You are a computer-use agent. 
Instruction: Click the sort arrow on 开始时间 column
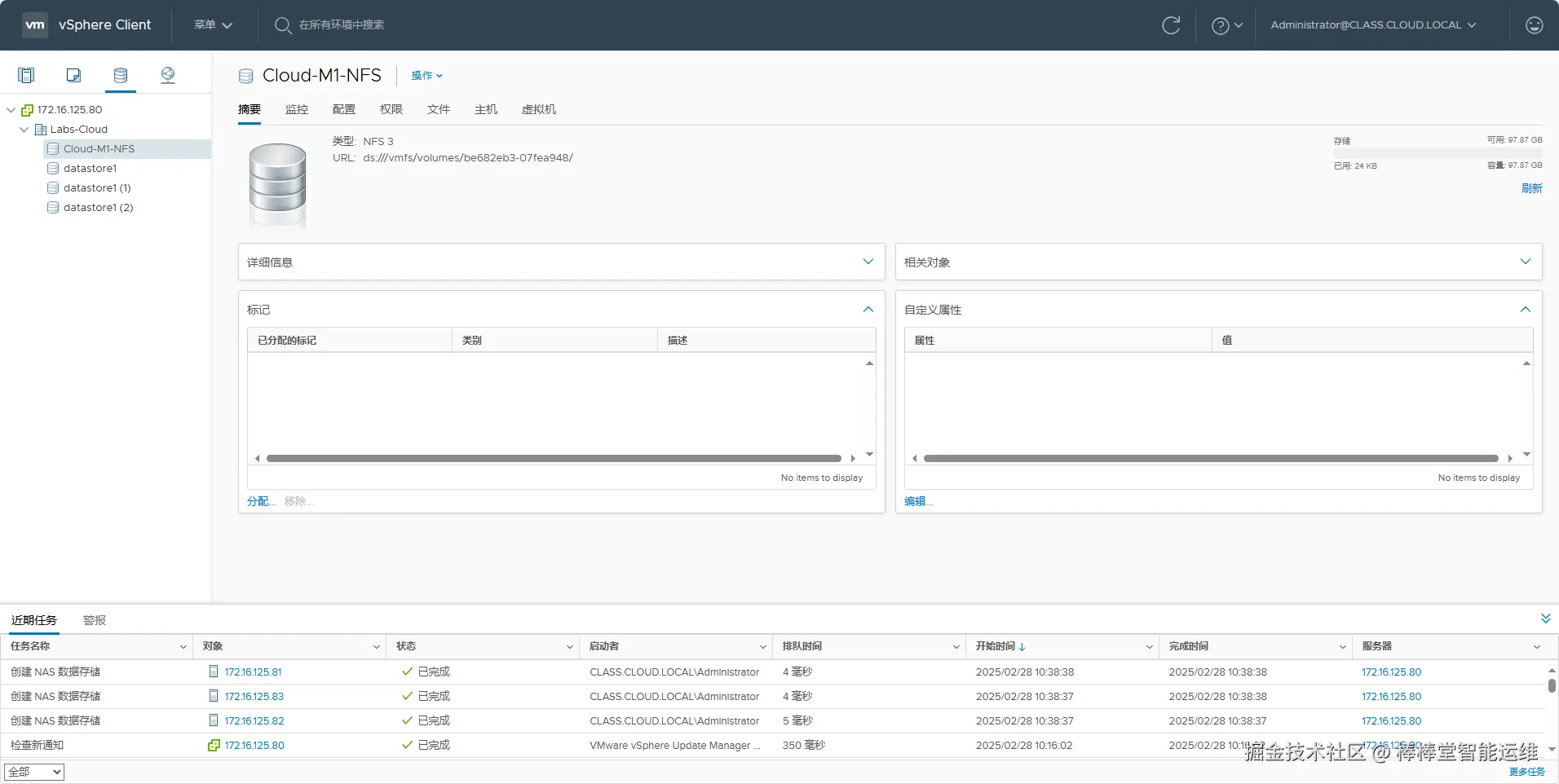(1022, 647)
